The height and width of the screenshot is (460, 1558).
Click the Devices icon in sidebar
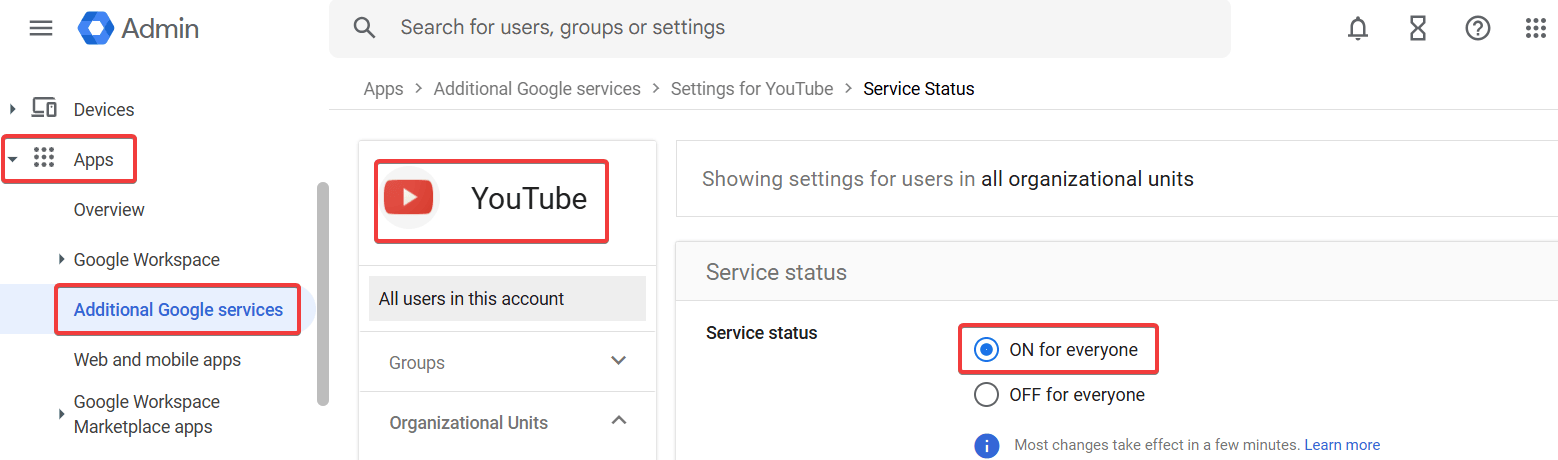(44, 109)
